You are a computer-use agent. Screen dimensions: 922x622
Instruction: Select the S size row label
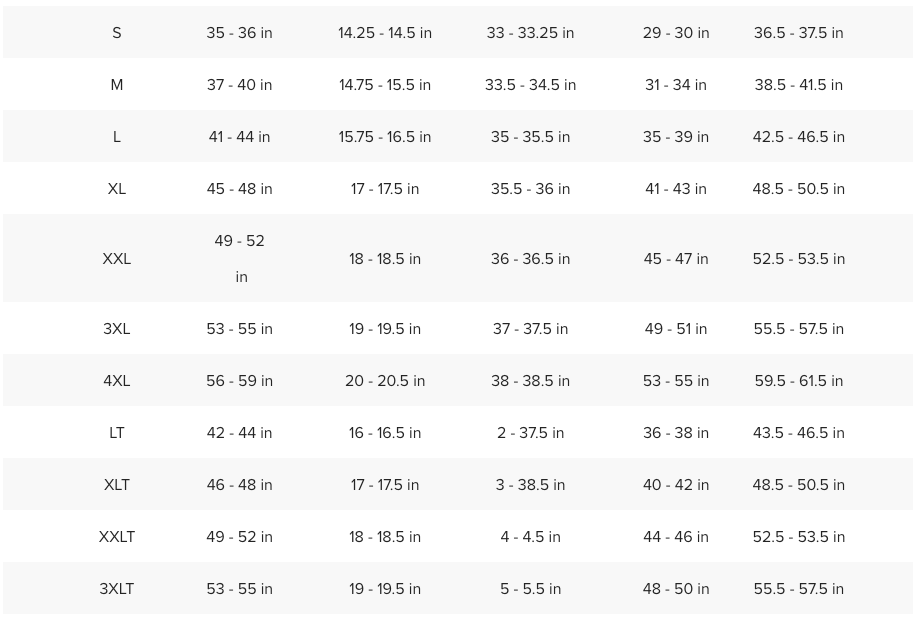pyautogui.click(x=116, y=33)
